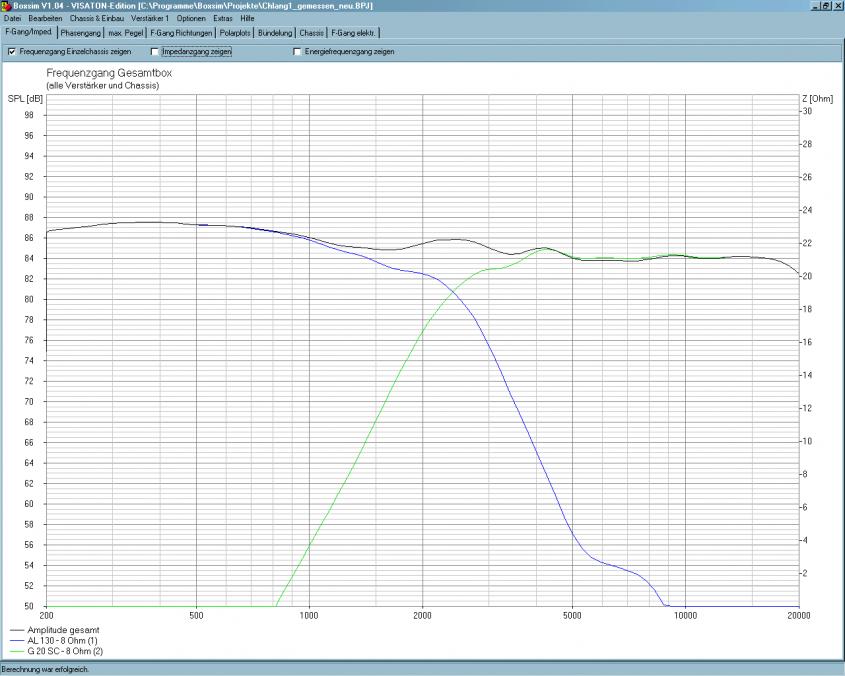845x676 pixels.
Task: Switch to the max. Pegel tab
Action: 126,33
